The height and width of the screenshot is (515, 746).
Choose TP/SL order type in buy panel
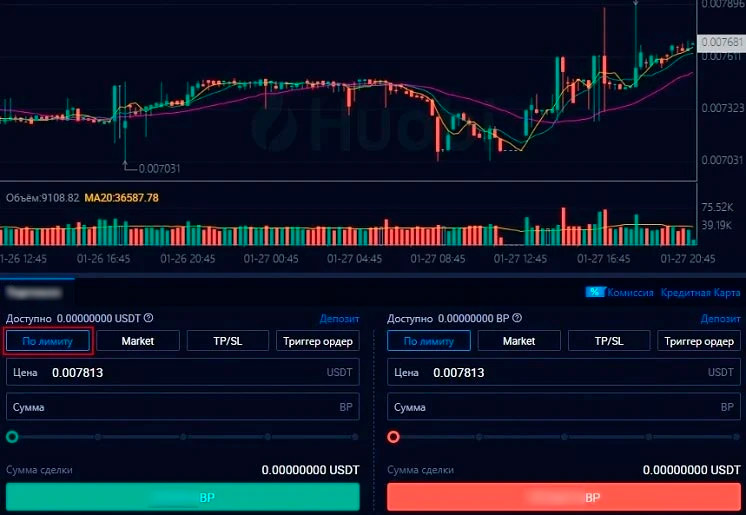pos(229,341)
